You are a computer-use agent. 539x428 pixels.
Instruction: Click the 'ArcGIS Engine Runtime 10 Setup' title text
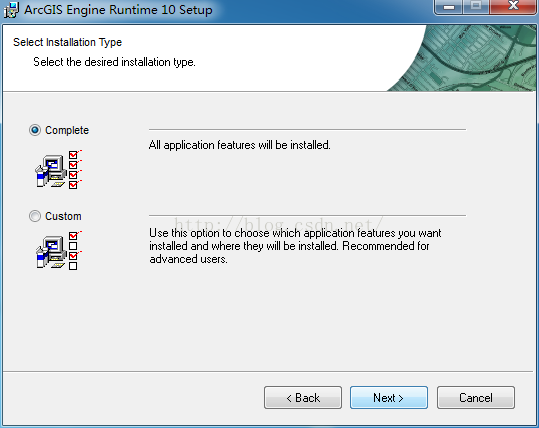click(x=118, y=10)
